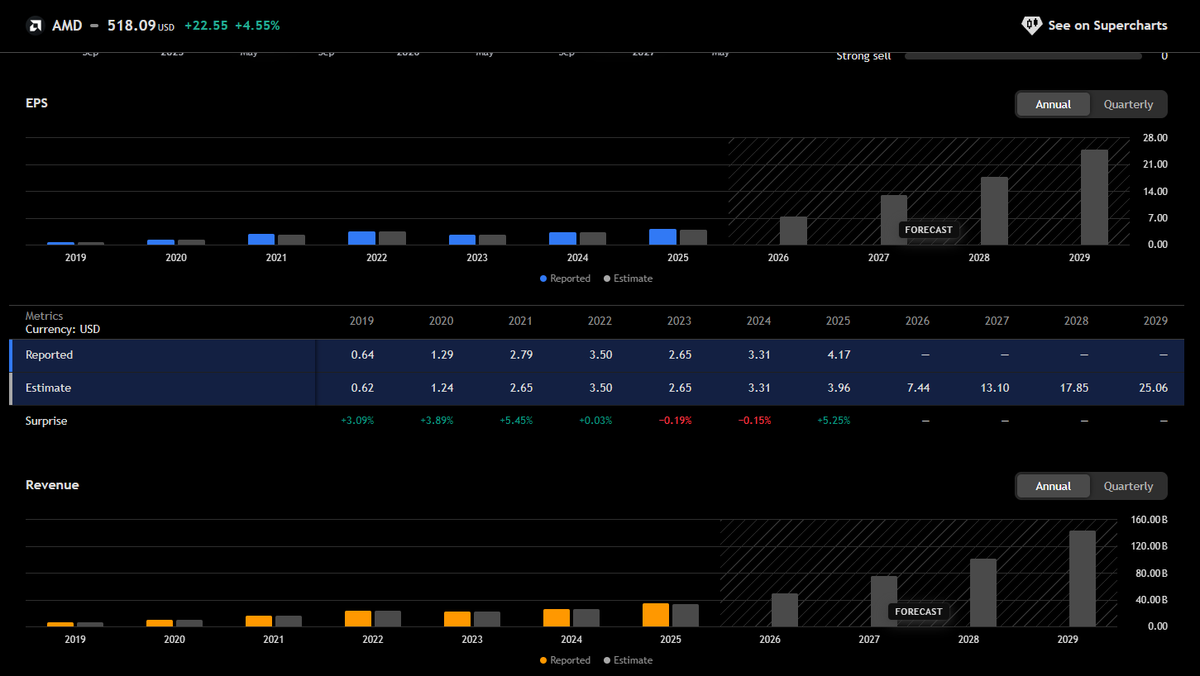1200x676 pixels.
Task: Click the 2022 reported Revenue orange bar
Action: (x=357, y=619)
